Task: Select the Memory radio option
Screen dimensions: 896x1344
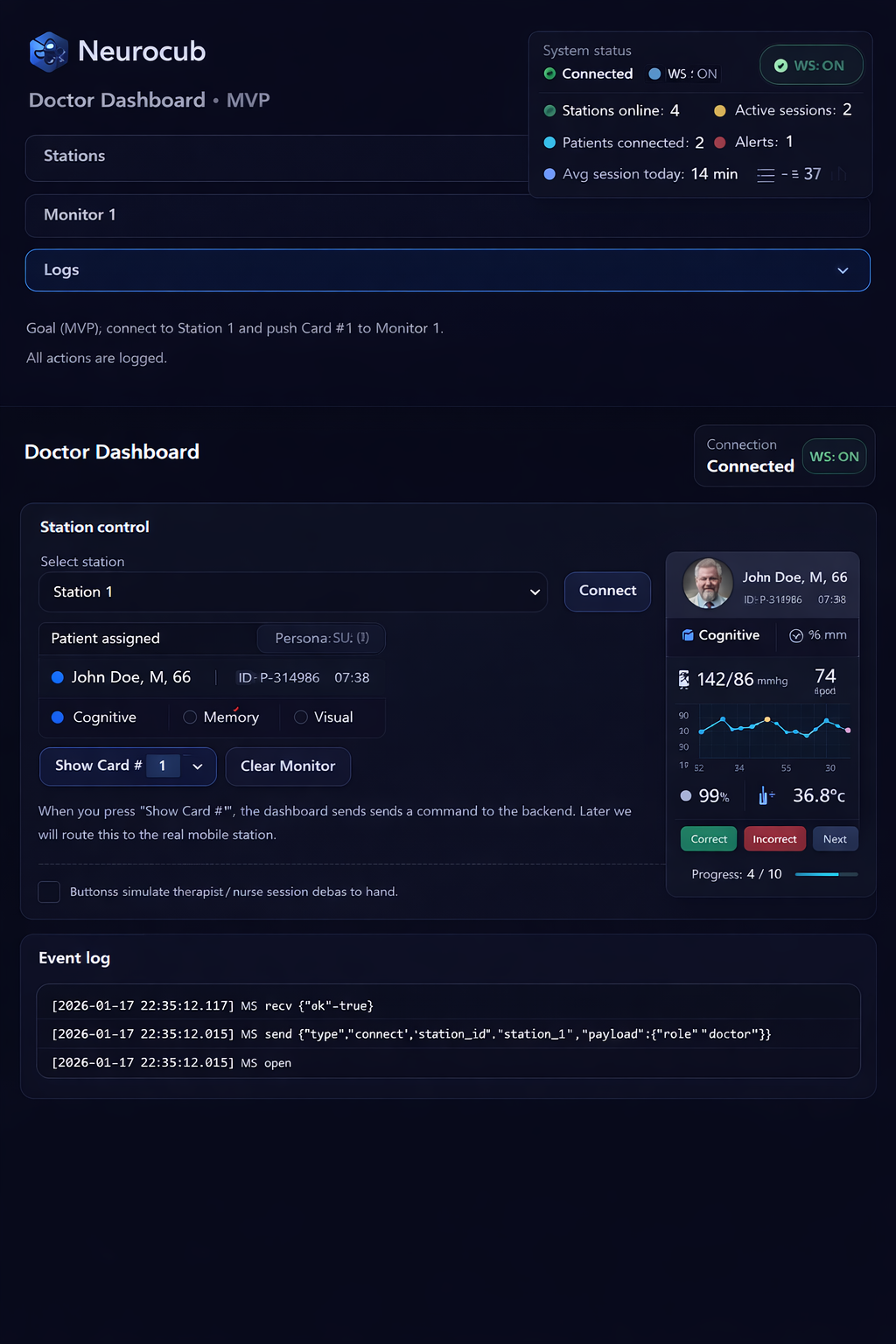Action: point(190,717)
